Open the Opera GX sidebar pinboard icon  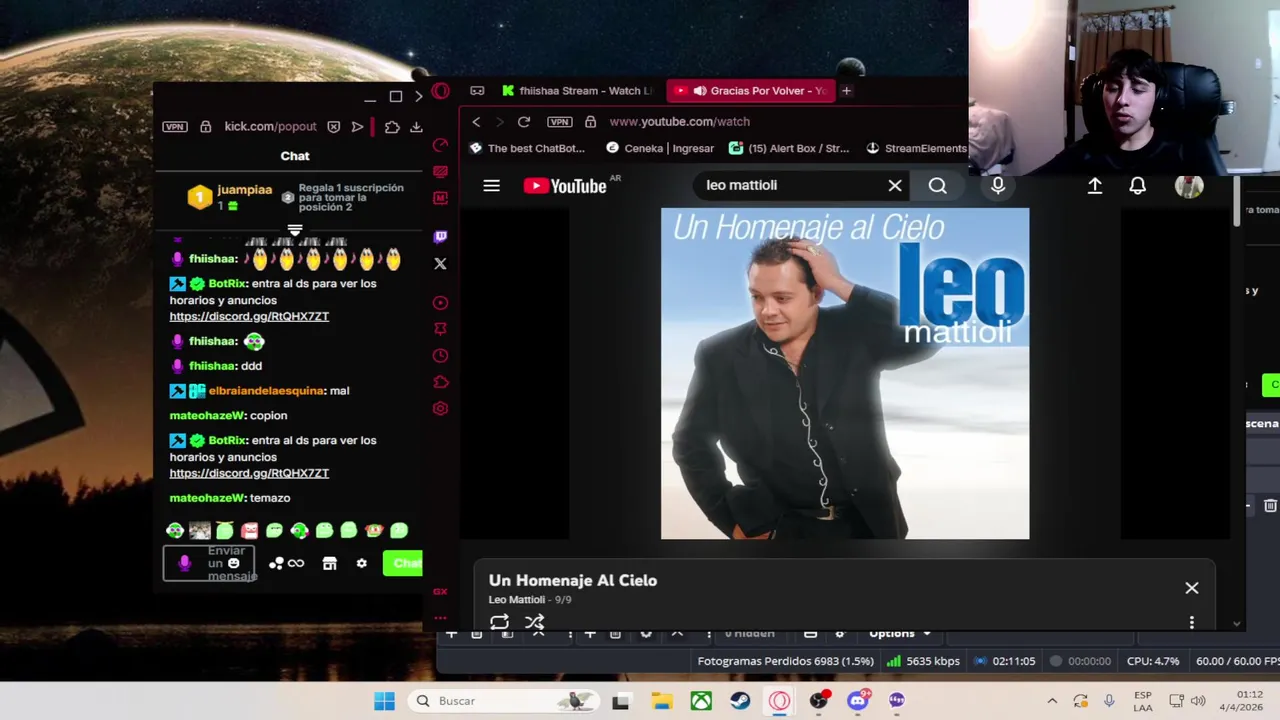[x=440, y=329]
